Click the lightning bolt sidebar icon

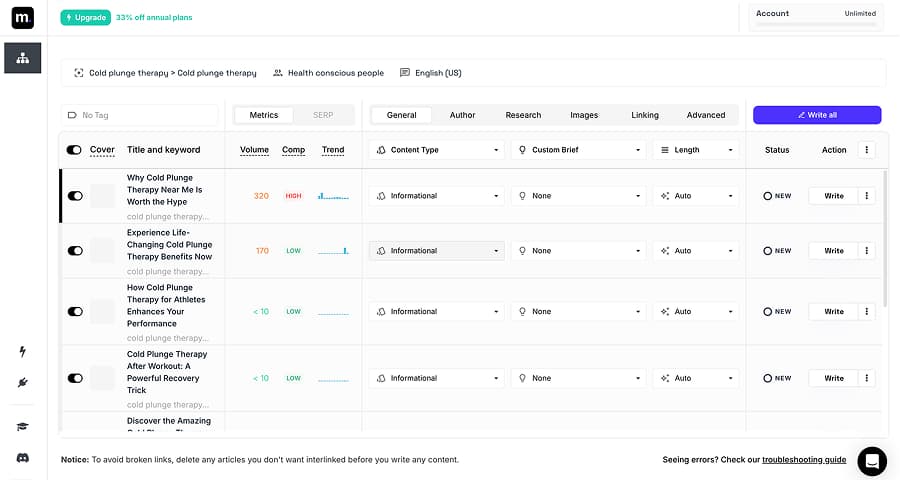coord(22,352)
